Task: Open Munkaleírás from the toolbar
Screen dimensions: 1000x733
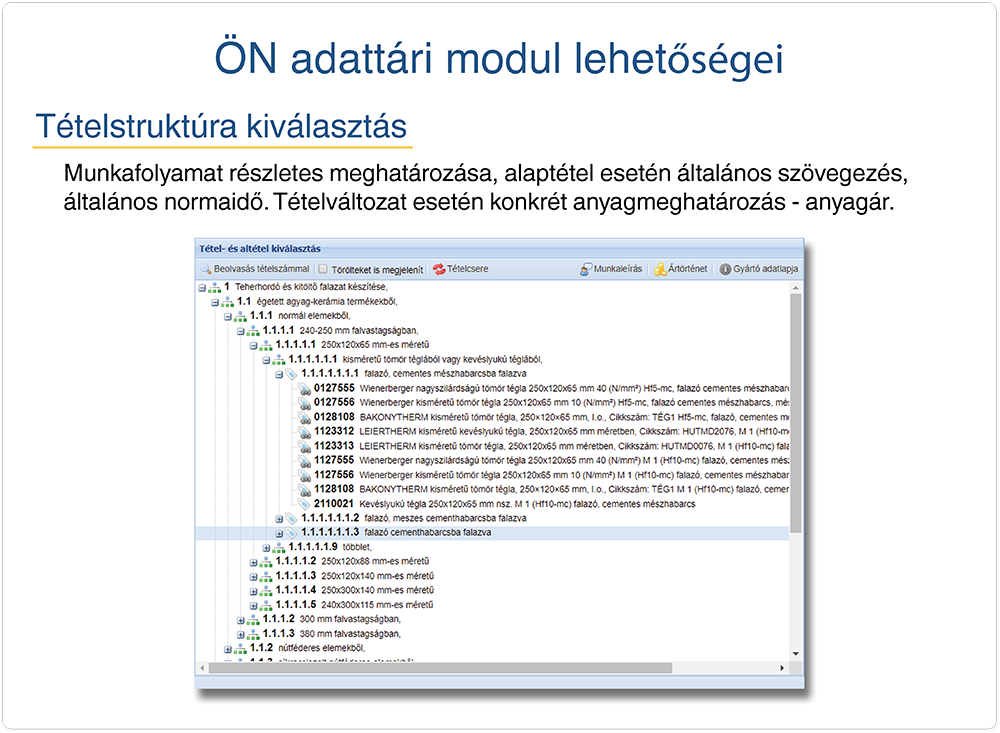Action: click(611, 269)
